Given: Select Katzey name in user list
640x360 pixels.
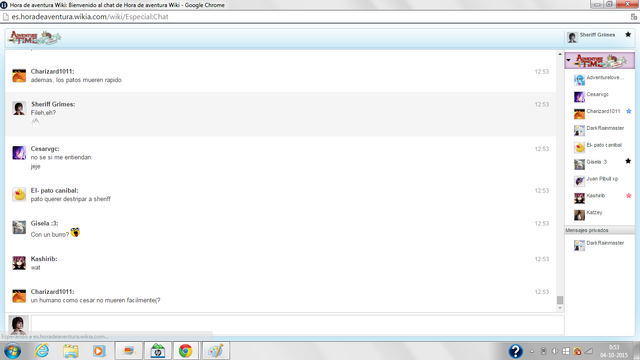Looking at the screenshot, I should point(594,213).
